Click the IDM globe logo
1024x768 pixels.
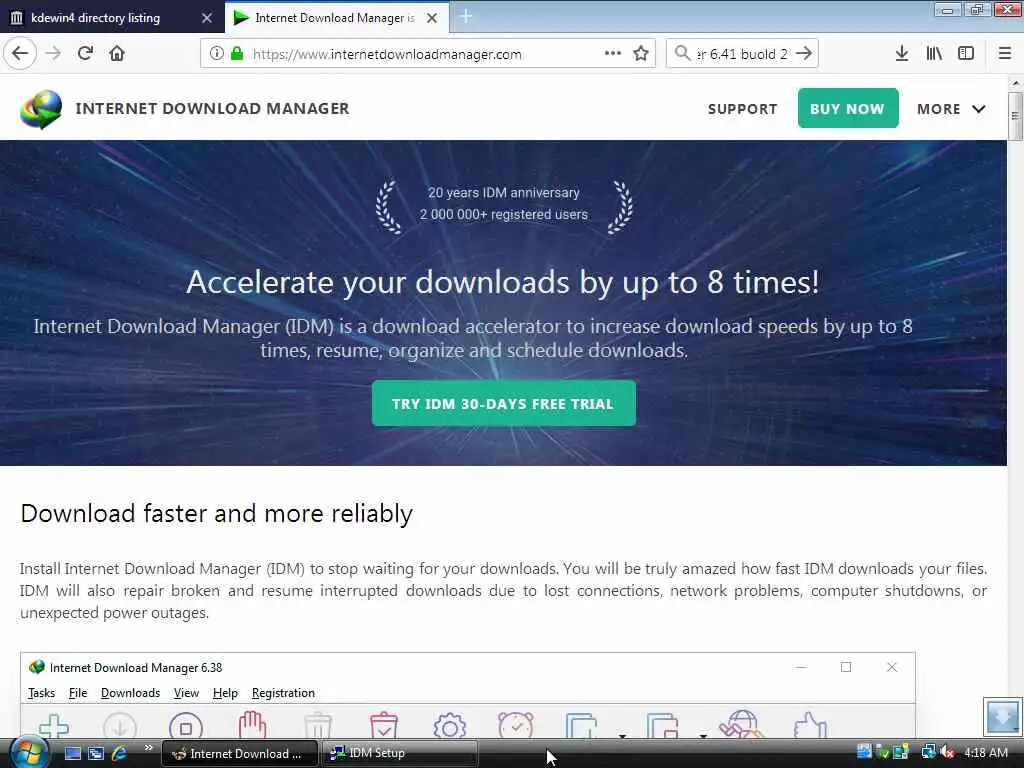40,109
